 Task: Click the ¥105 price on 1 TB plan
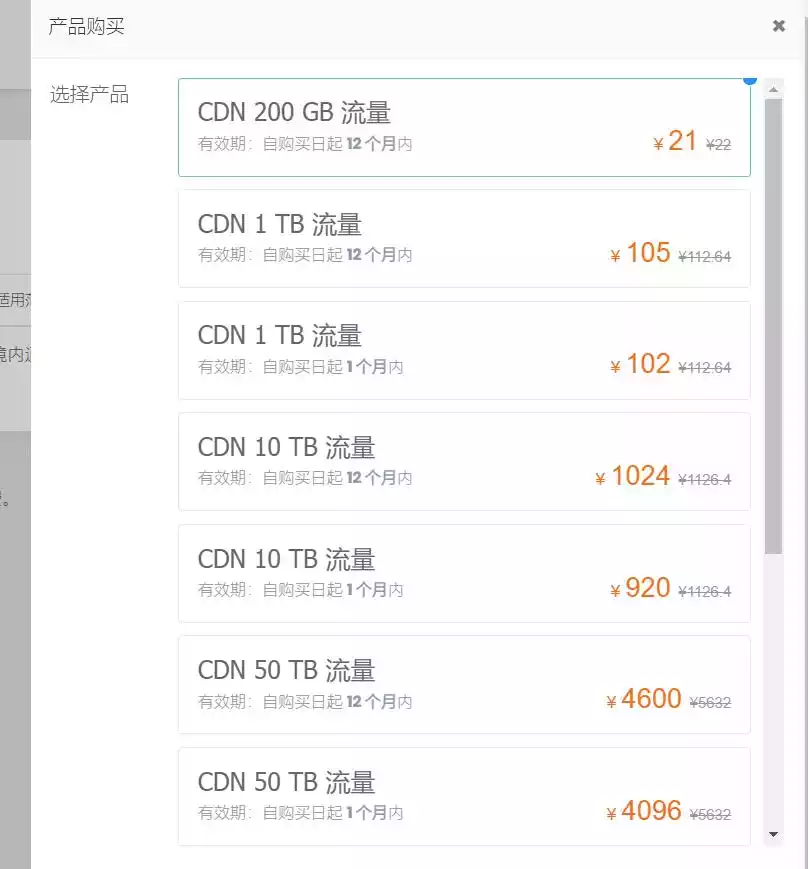tap(640, 253)
